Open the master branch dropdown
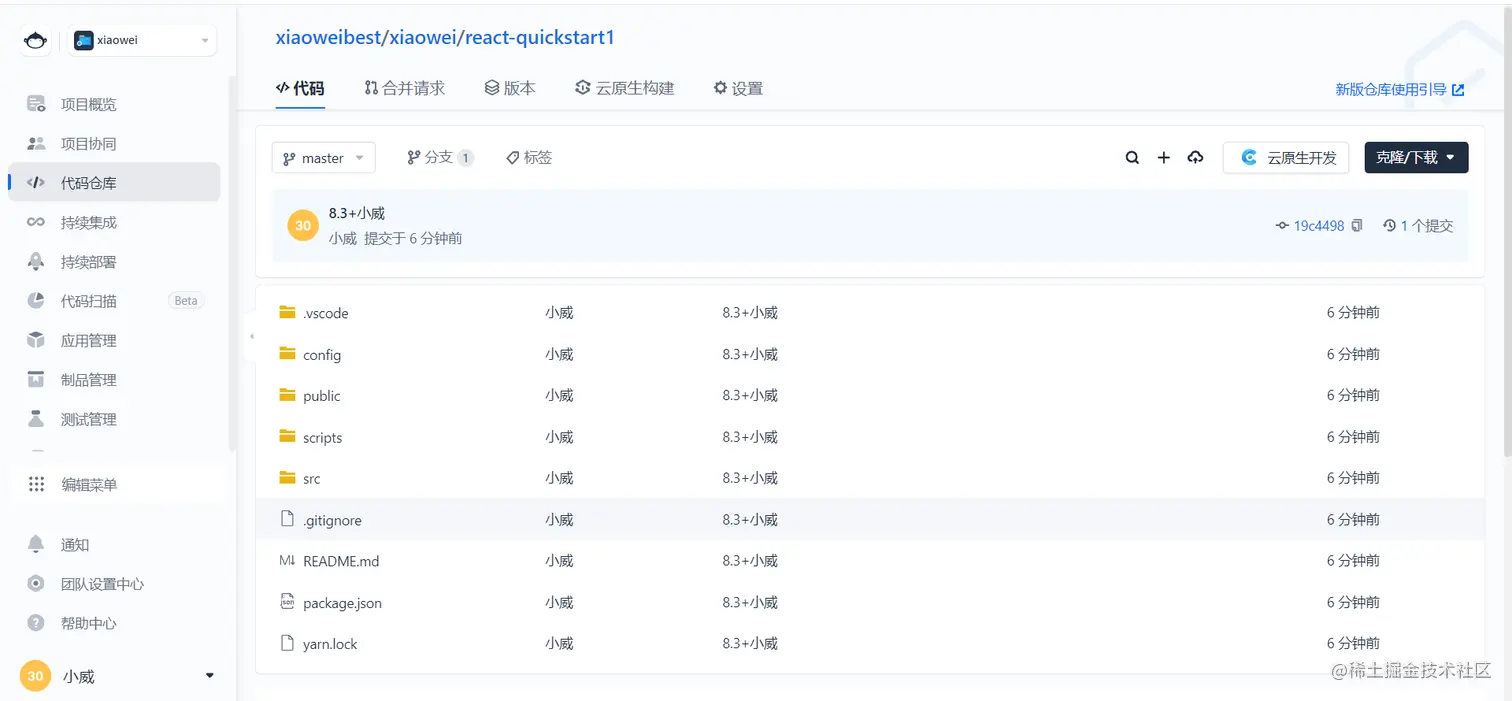Viewport: 1512px width, 701px height. [x=324, y=158]
